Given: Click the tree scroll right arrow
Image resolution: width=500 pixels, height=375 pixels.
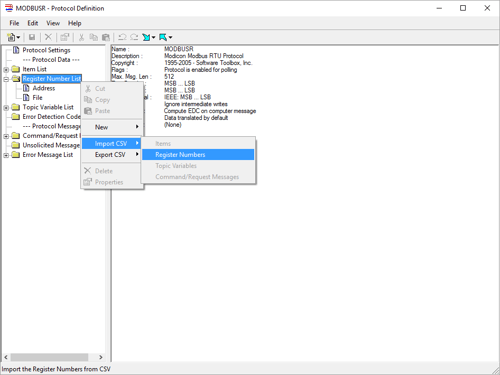Looking at the screenshot, I should 101,357.
